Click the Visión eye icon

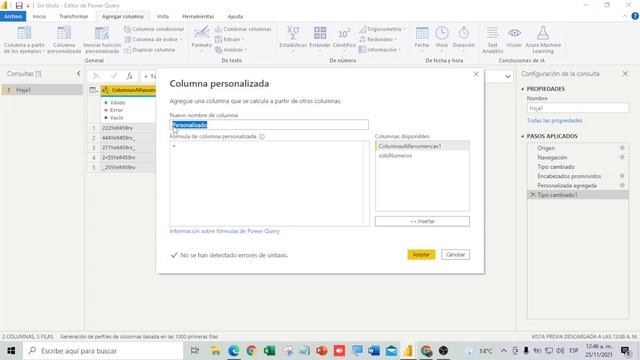[514, 33]
